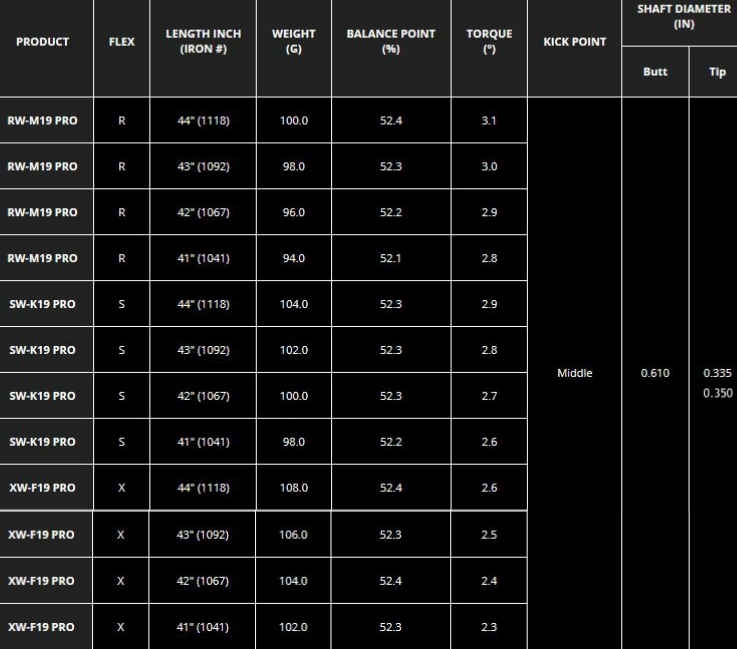Click balance point 52.3 in XW-F19 PRO 41" row
Image resolution: width=737 pixels, height=649 pixels.
pos(391,627)
